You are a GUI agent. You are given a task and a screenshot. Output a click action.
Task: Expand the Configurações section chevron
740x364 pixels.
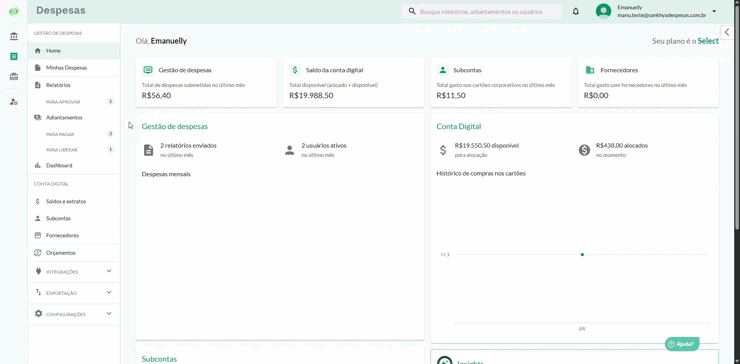point(109,313)
